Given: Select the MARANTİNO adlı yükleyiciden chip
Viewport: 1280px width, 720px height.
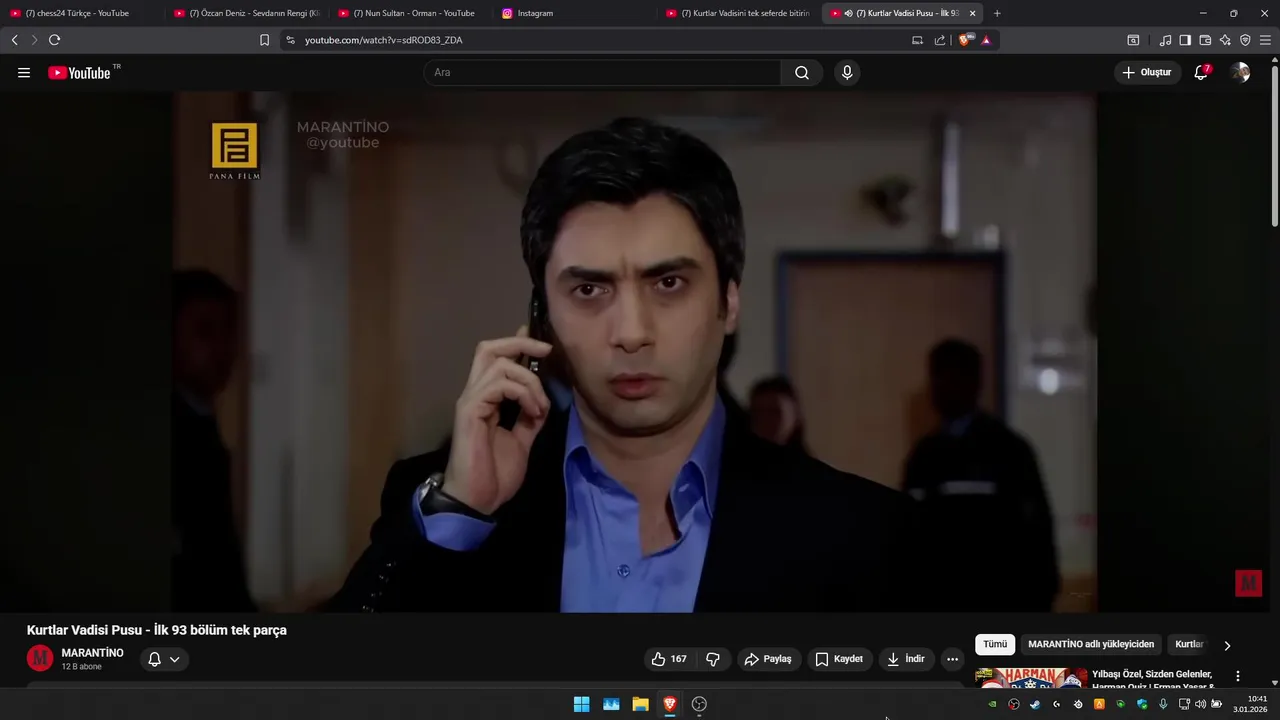Looking at the screenshot, I should pos(1091,645).
